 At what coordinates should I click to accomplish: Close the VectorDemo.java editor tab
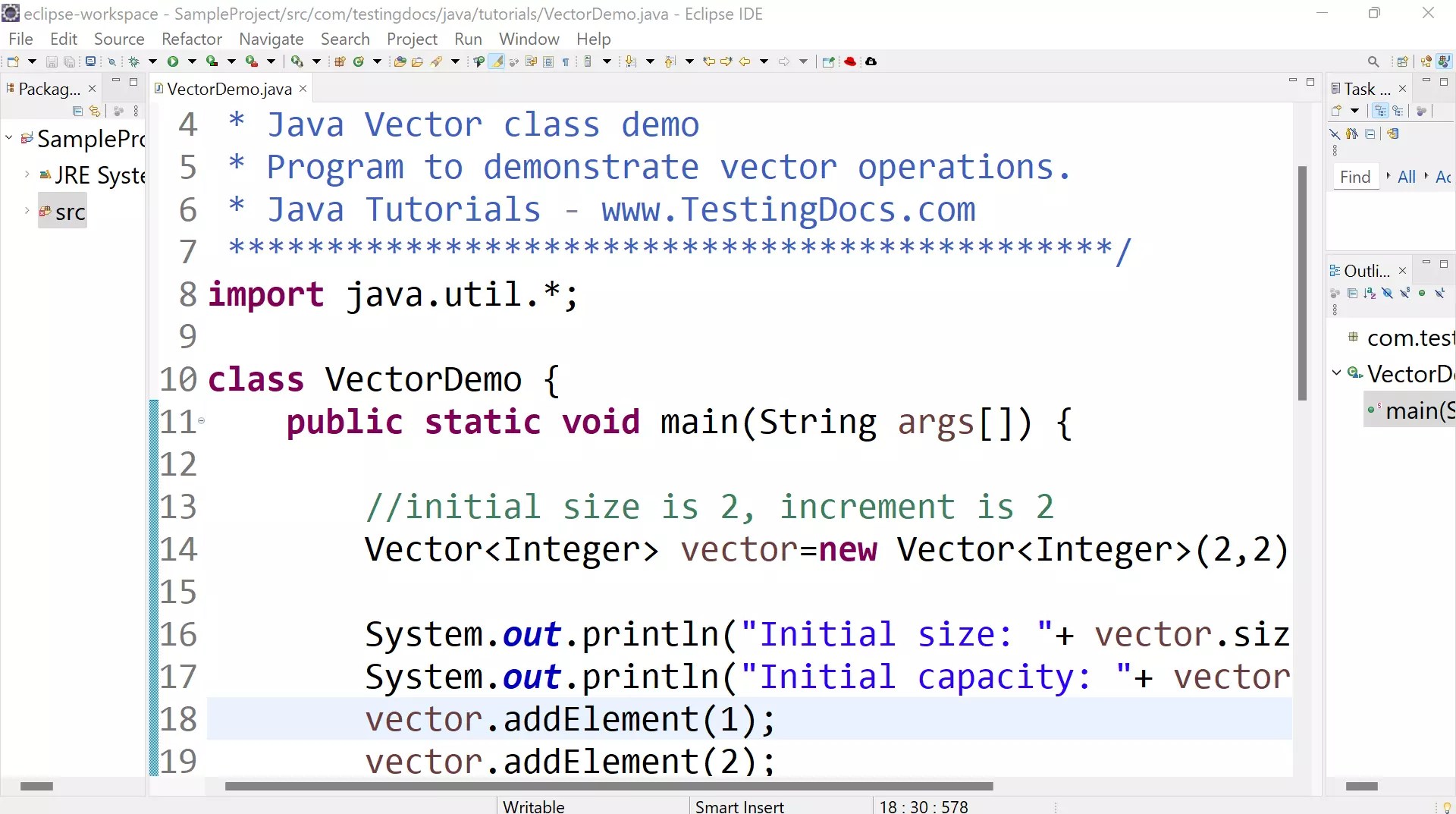(303, 89)
